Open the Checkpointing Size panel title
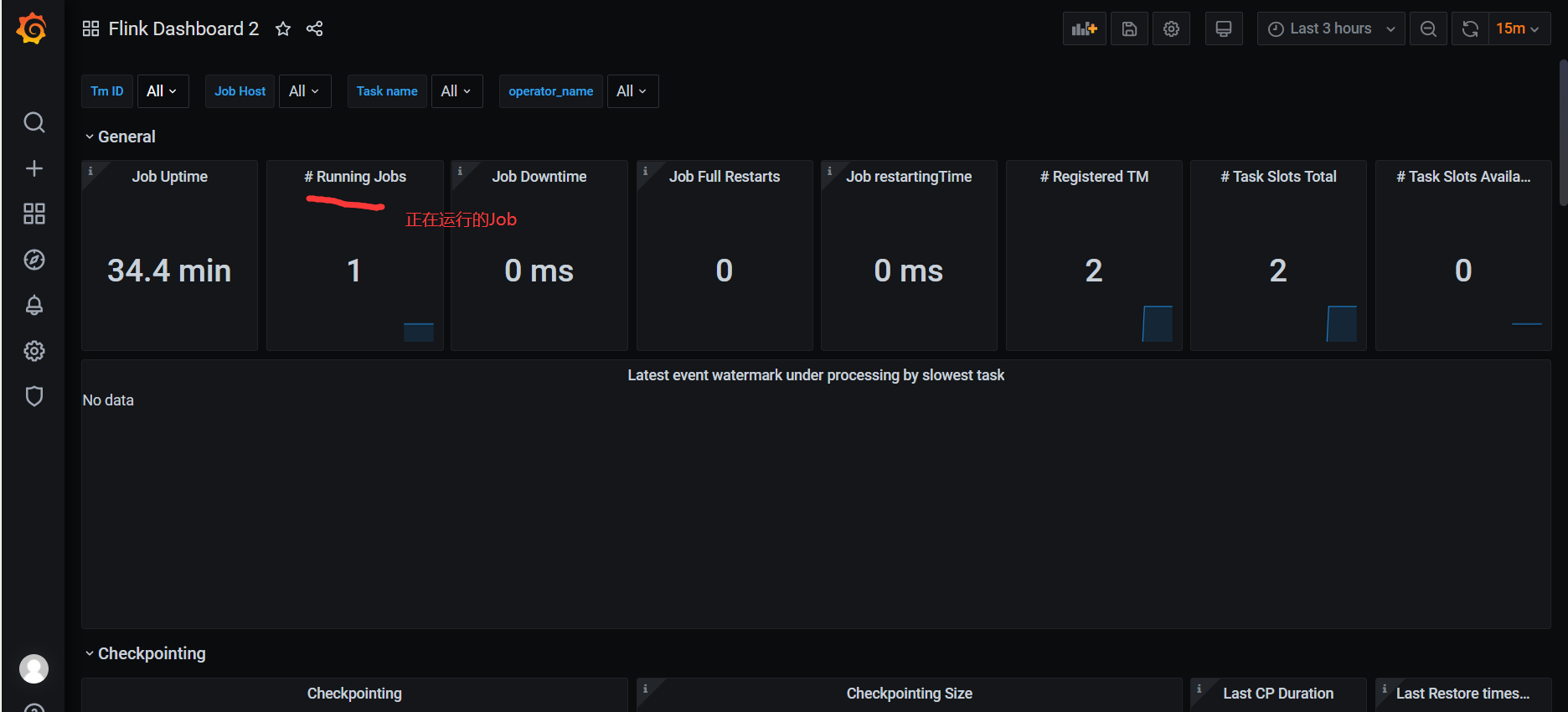This screenshot has height=712, width=1568. [x=909, y=694]
